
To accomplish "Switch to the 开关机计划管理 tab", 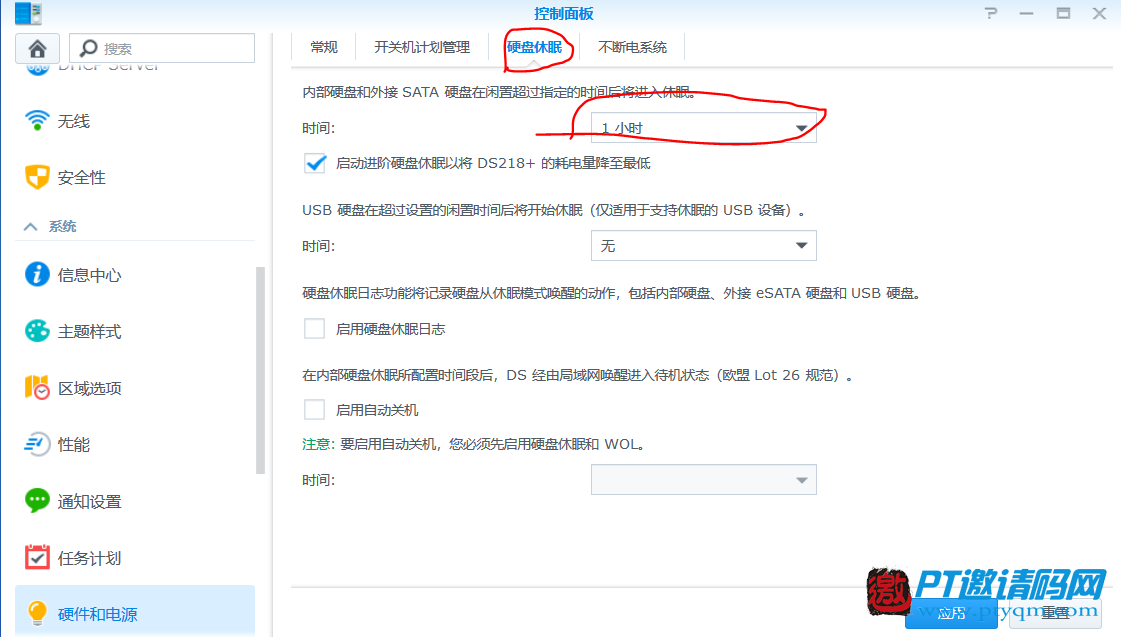I will [422, 47].
